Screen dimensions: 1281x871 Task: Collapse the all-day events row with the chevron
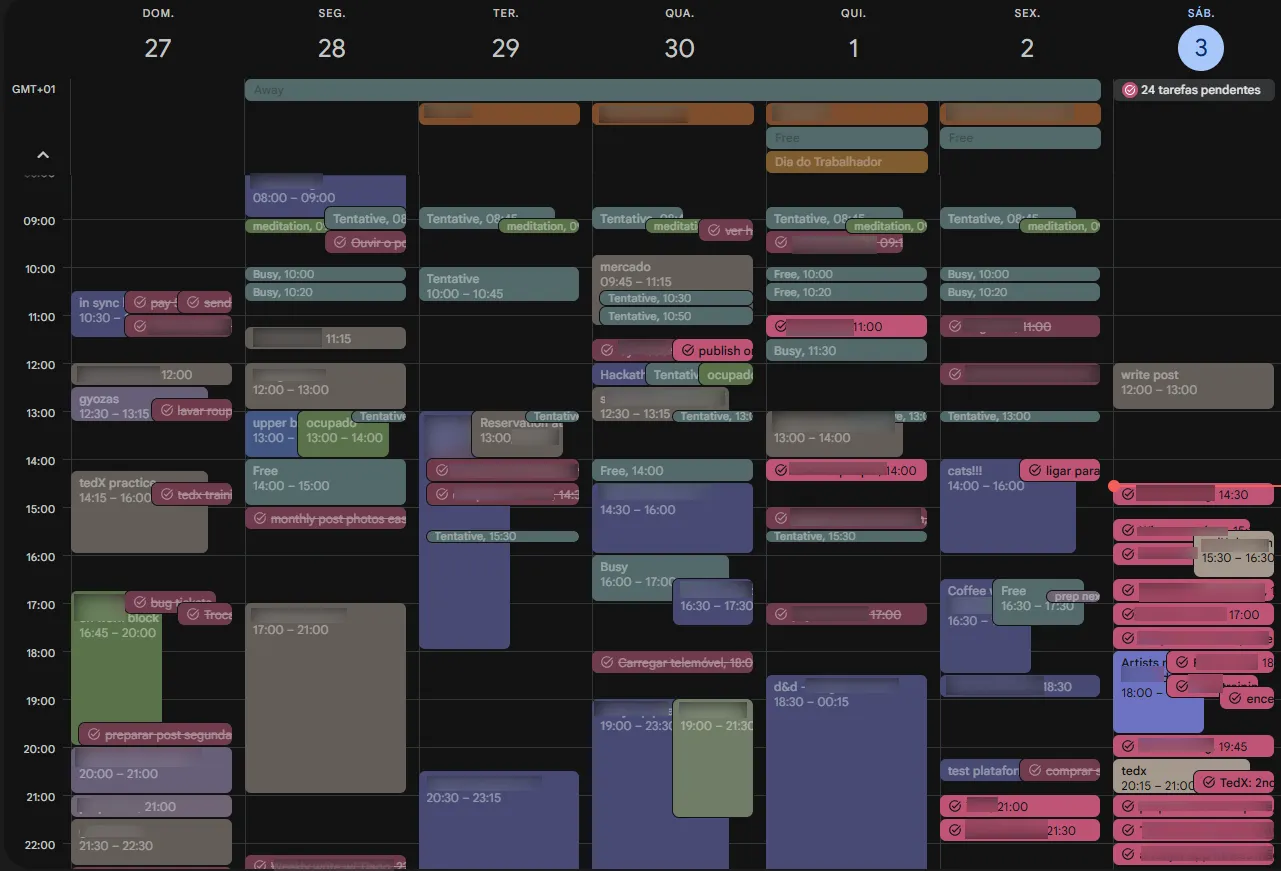pyautogui.click(x=42, y=154)
